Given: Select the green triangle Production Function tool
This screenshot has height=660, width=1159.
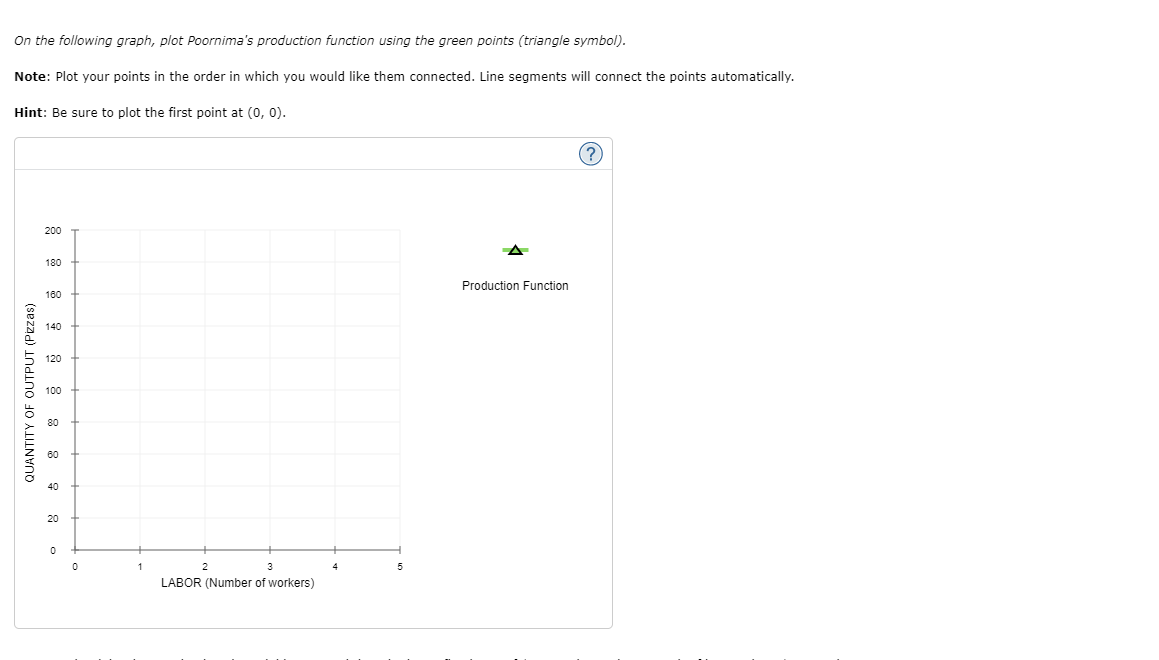Looking at the screenshot, I should tap(514, 249).
